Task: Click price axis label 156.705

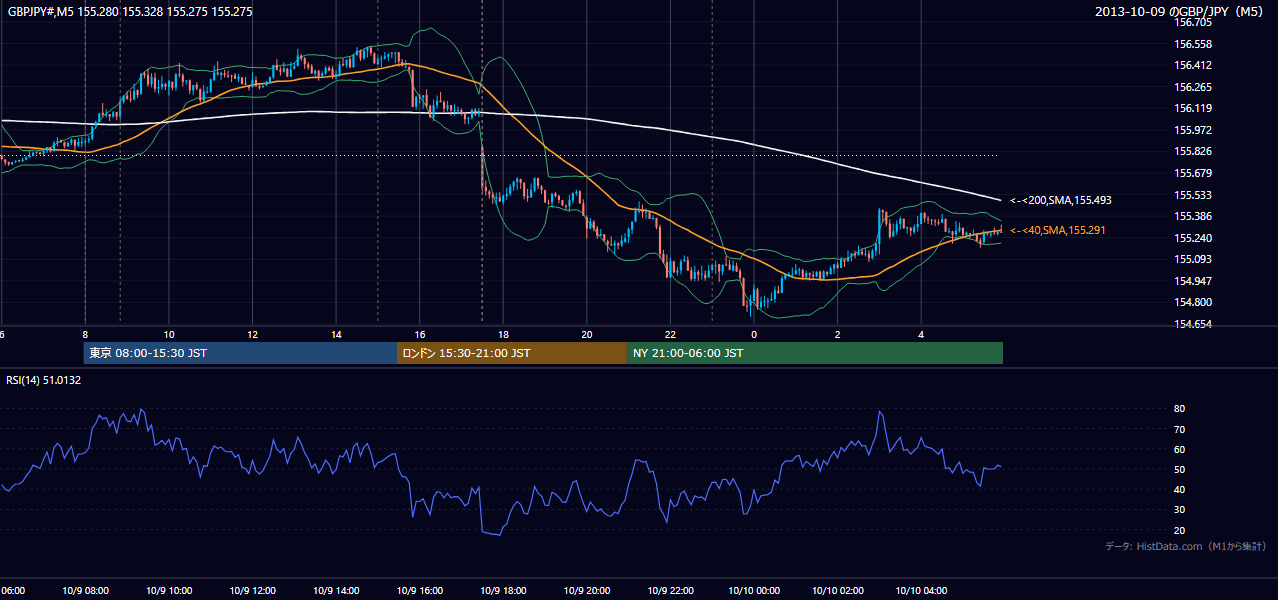Action: coord(1193,22)
